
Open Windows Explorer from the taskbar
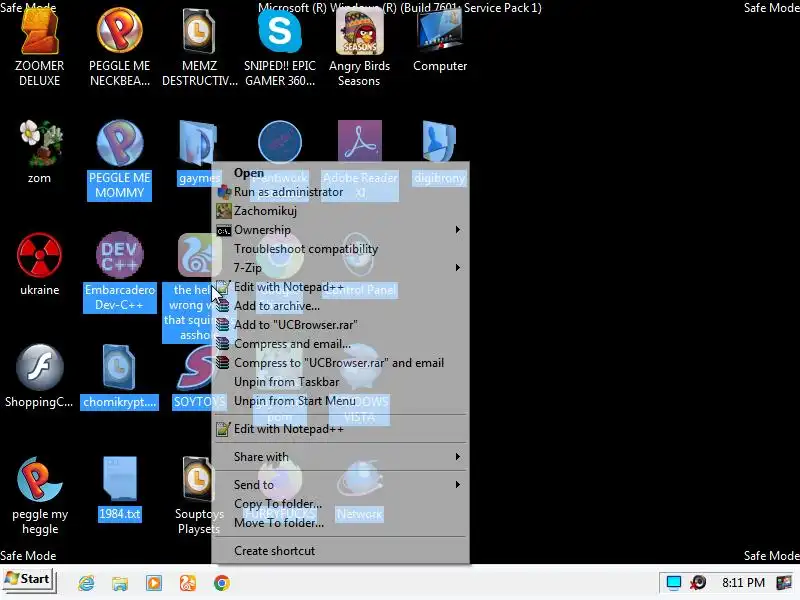(x=120, y=583)
